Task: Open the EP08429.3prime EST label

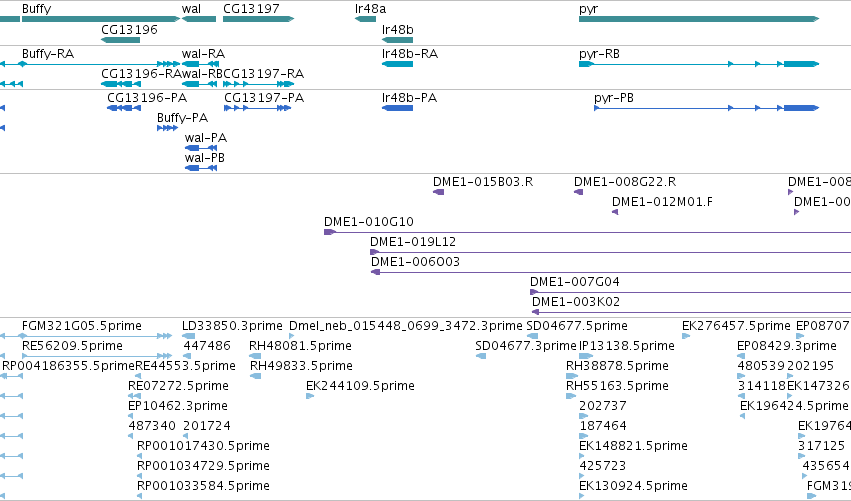Action: click(x=787, y=346)
